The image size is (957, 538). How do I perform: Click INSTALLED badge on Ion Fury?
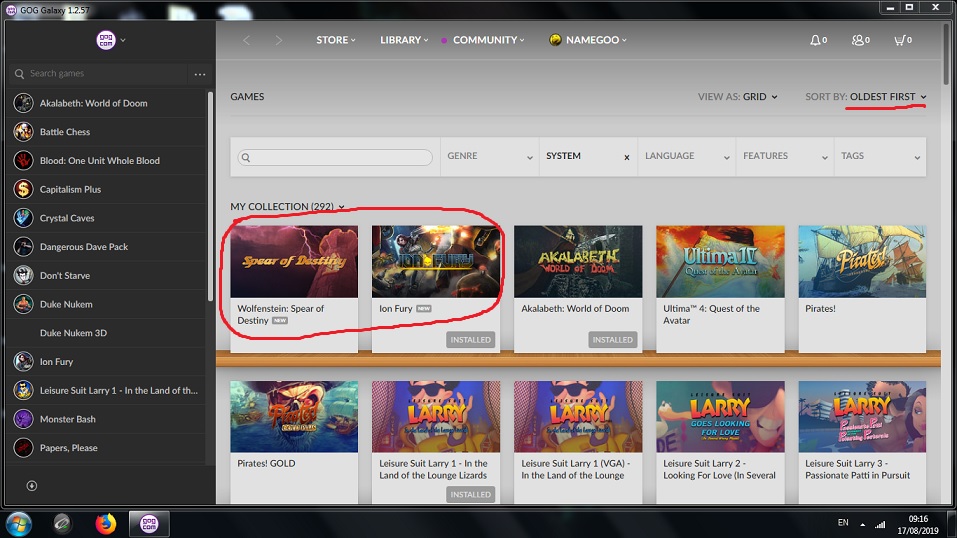pyautogui.click(x=471, y=340)
